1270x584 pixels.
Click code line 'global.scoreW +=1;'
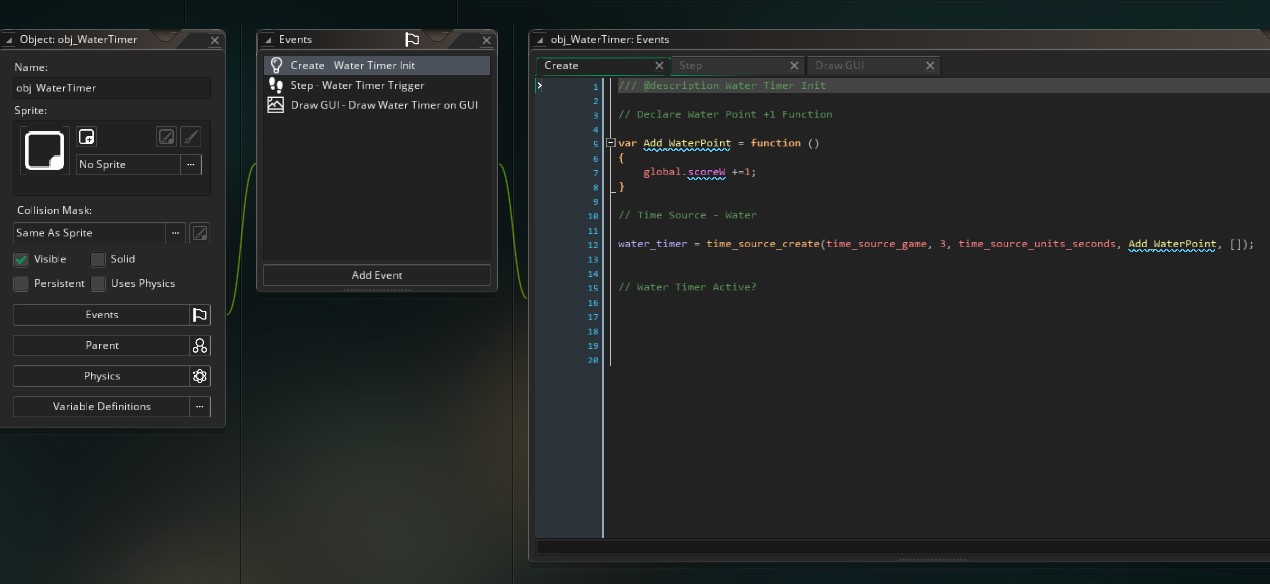700,172
